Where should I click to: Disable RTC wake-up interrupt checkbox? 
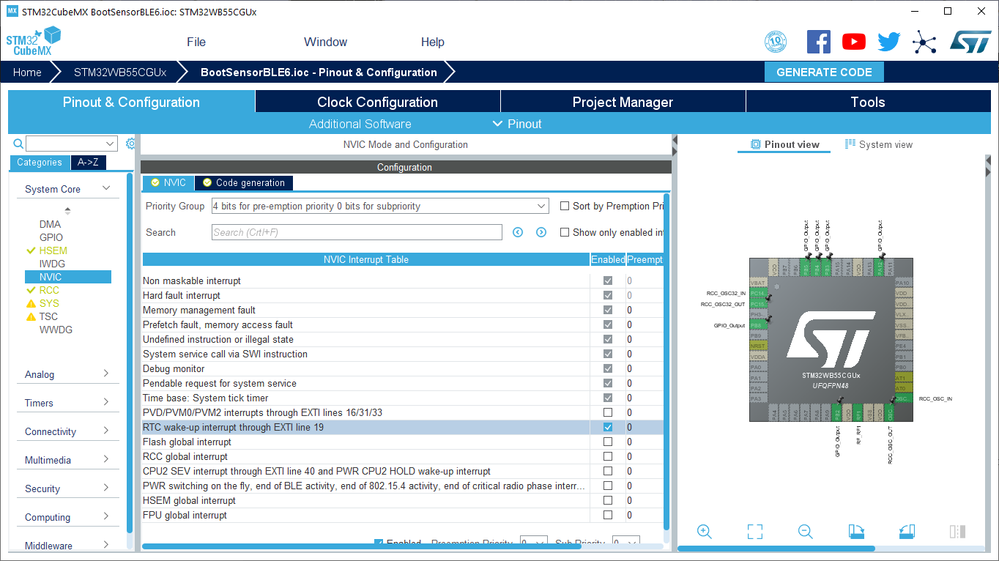(608, 427)
